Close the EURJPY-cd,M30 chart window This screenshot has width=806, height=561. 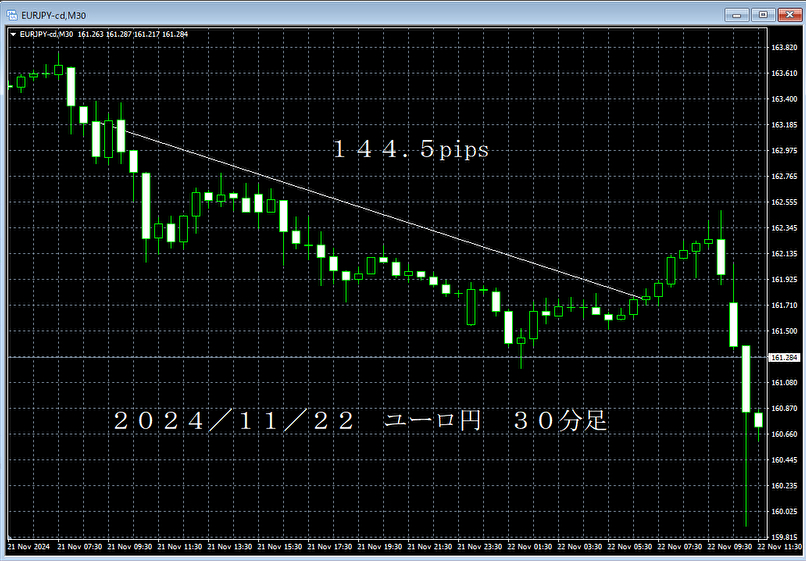coord(789,15)
